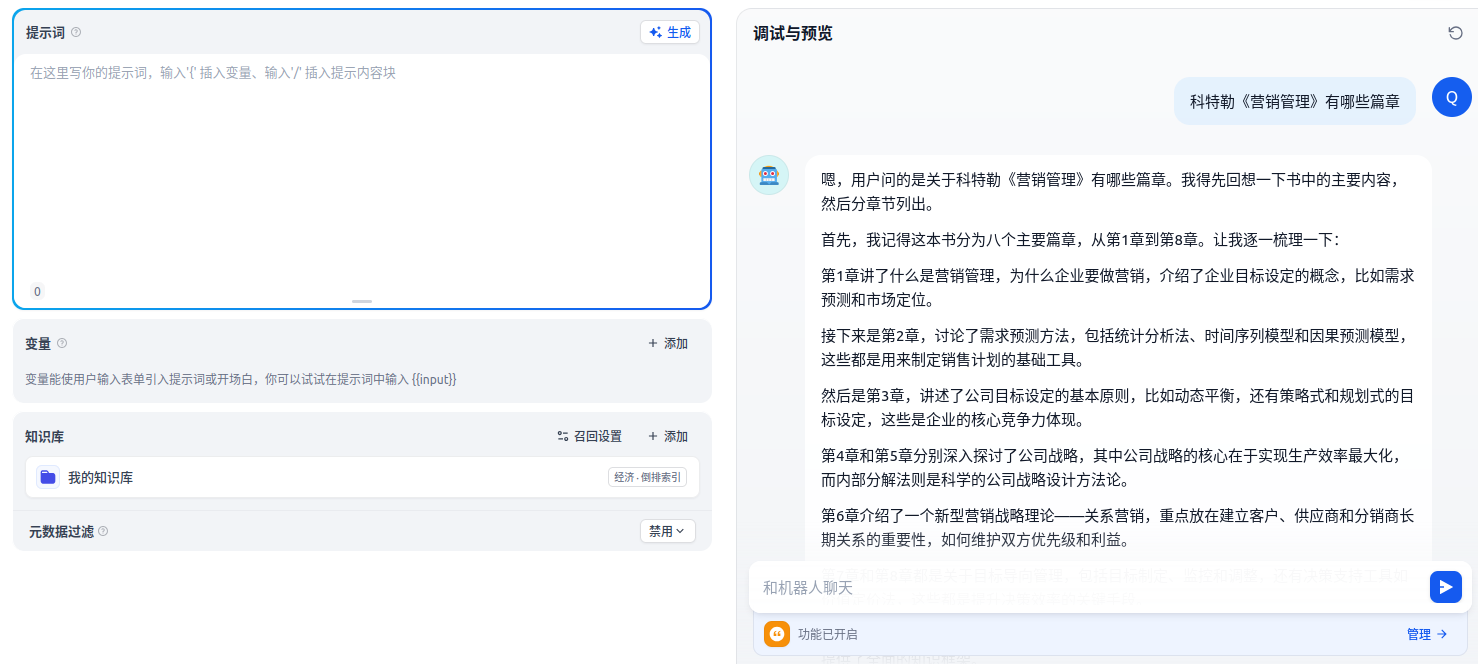This screenshot has width=1478, height=664.
Task: Click the 变量 section label
Action: 38,343
